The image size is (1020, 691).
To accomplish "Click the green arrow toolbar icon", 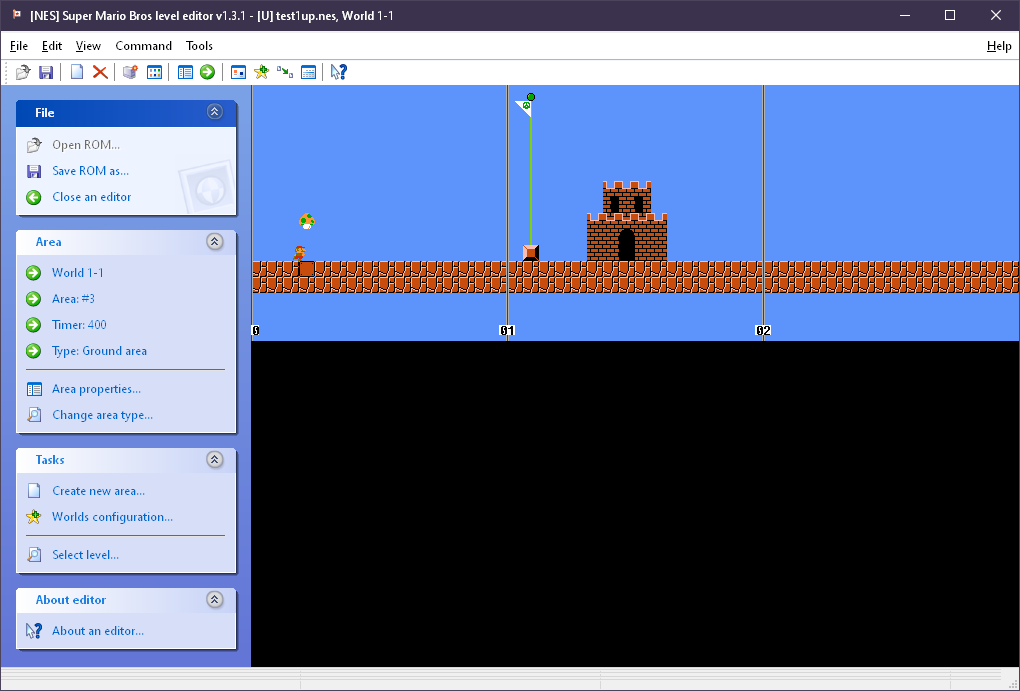I will coord(208,72).
